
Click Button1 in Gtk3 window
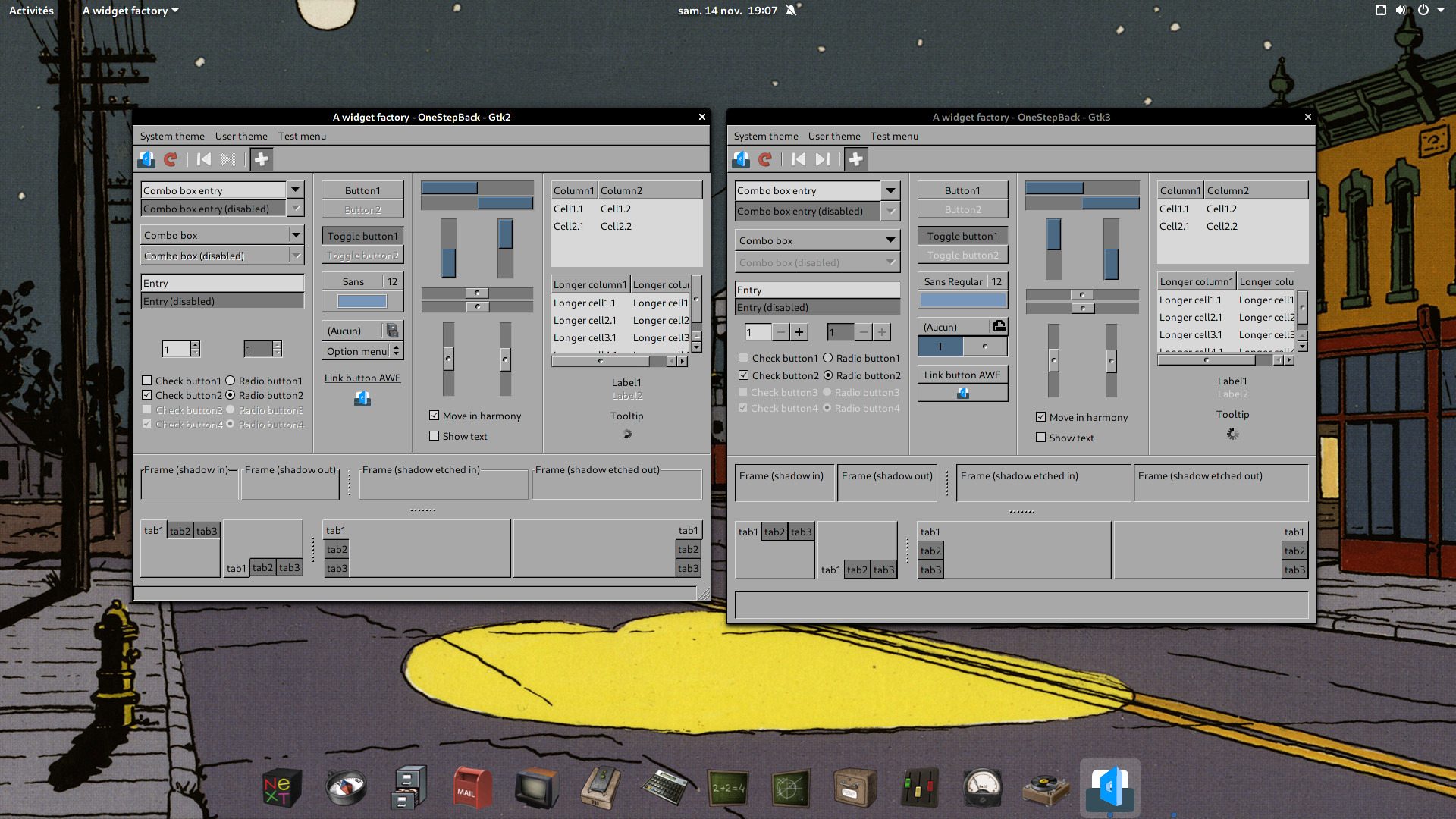point(962,190)
